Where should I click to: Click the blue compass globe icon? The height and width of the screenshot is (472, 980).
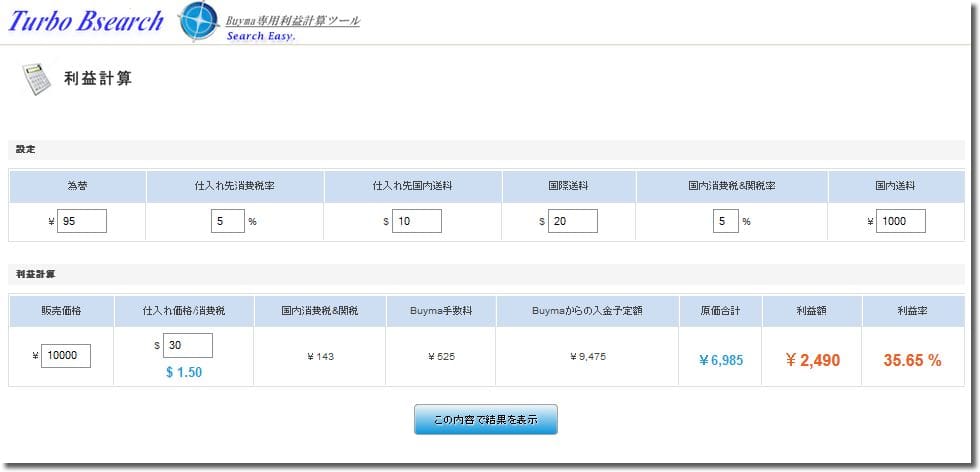[199, 21]
